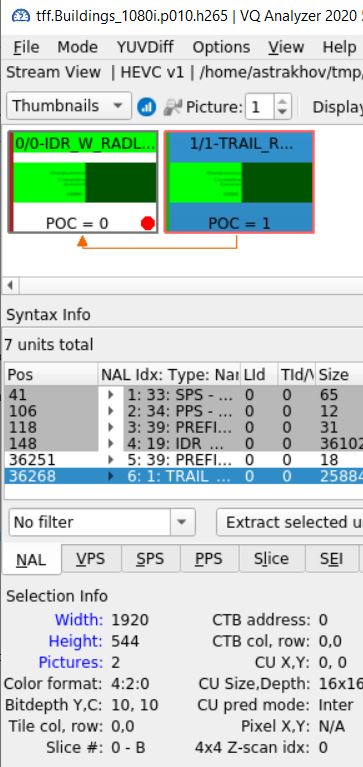
Task: Click the blue bar chart statistics icon
Action: point(146,106)
